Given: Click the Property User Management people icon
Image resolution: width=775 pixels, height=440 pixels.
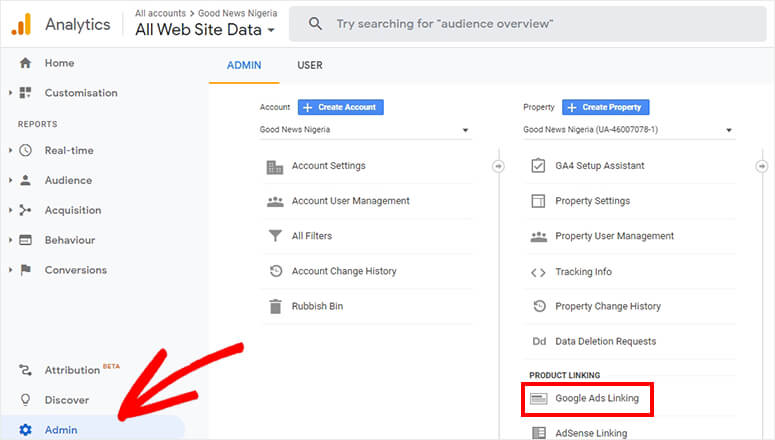Looking at the screenshot, I should click(539, 237).
